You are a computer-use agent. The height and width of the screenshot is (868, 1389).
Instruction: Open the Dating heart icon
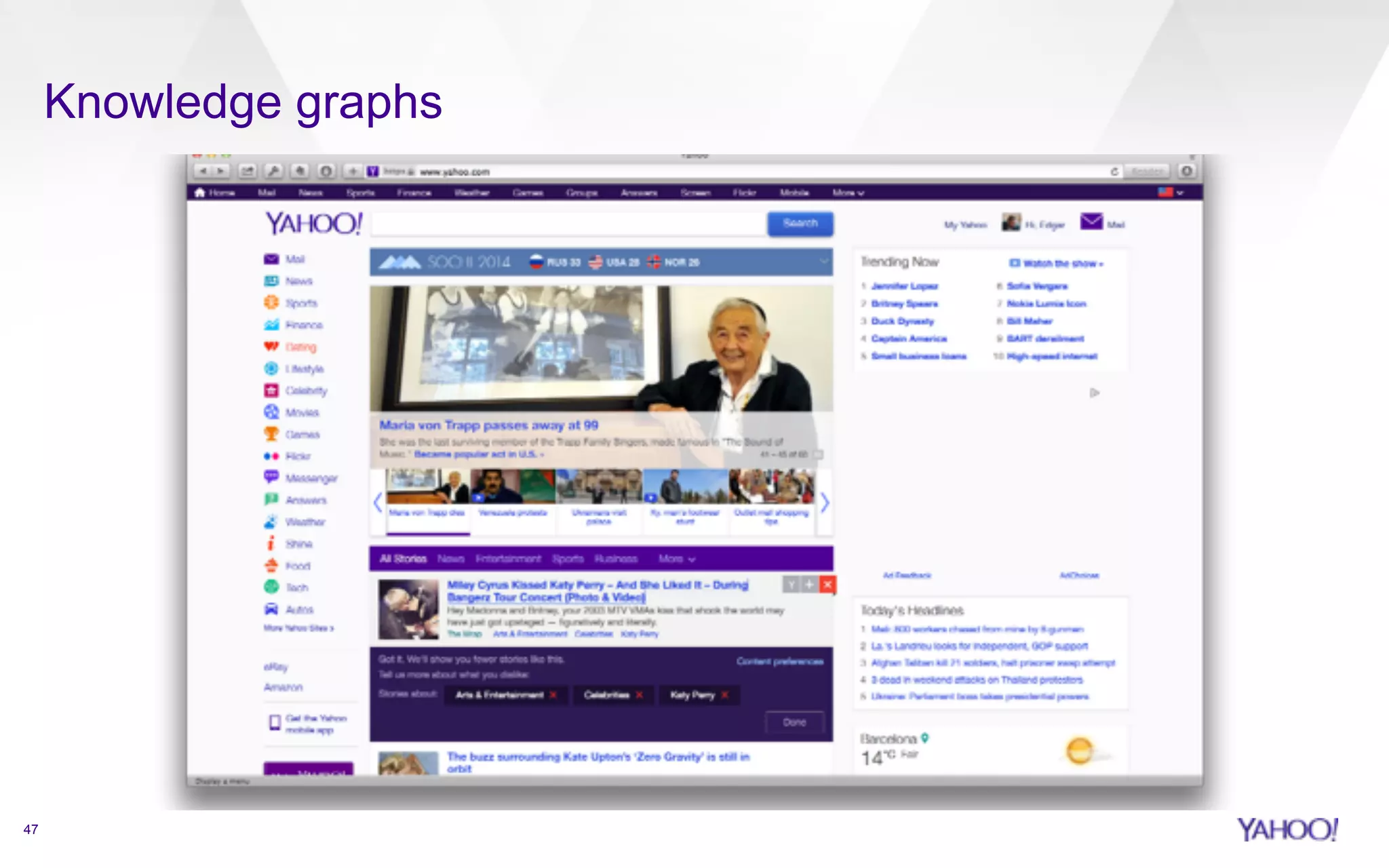pos(271,347)
